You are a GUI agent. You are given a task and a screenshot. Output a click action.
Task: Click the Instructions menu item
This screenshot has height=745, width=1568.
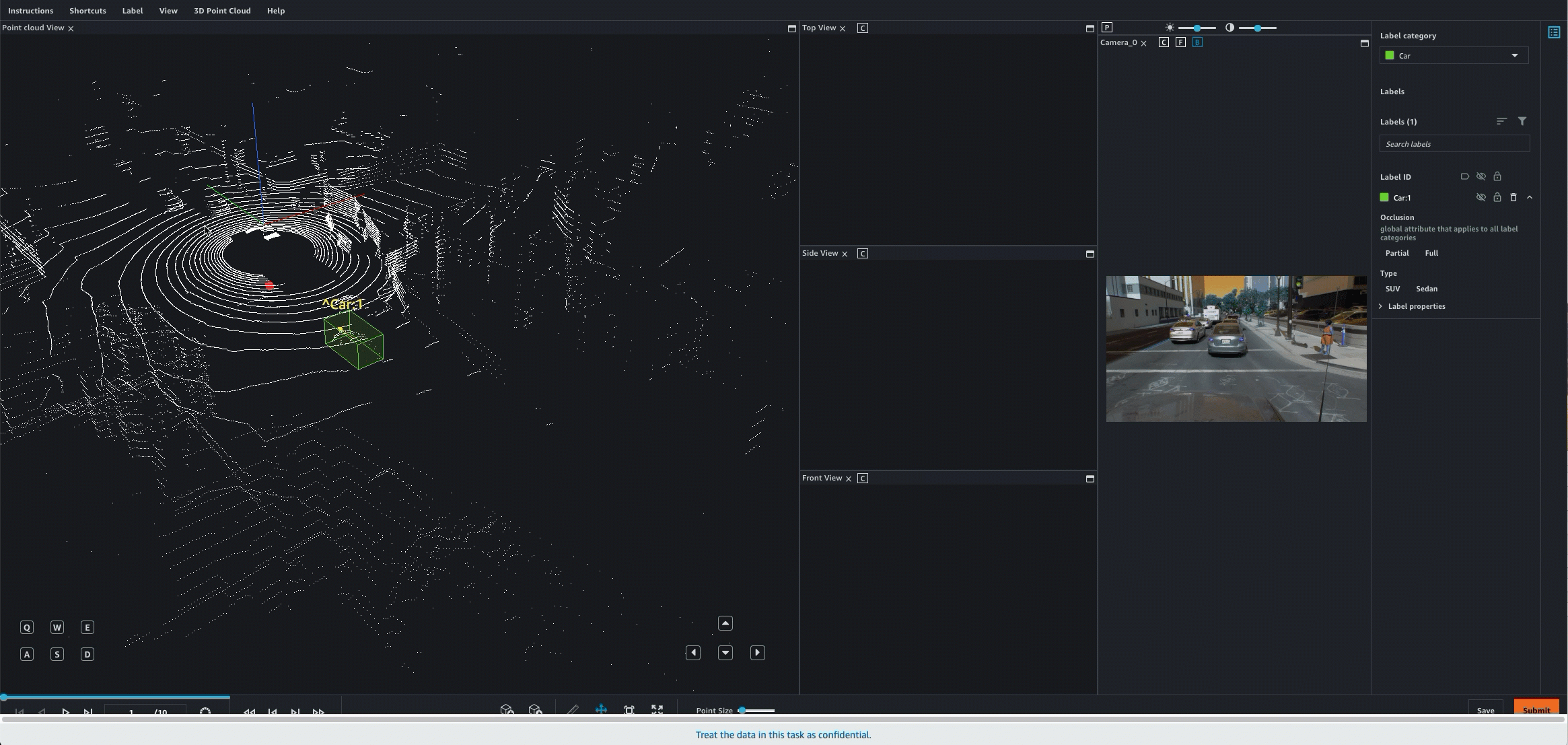pos(30,11)
